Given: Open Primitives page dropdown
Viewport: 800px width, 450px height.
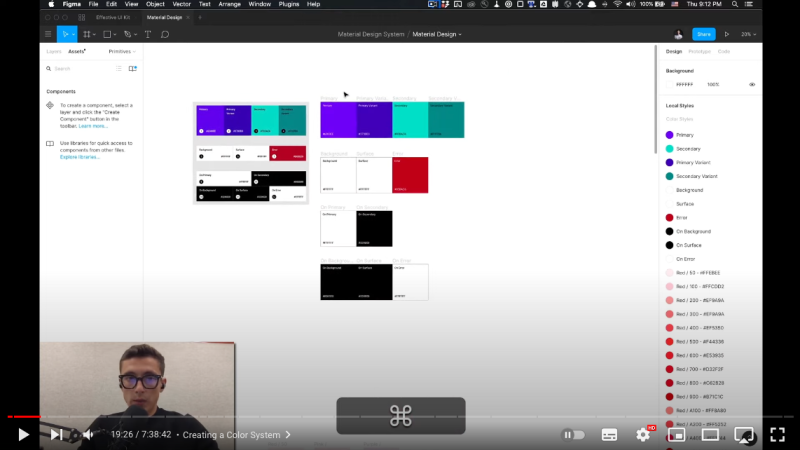Looking at the screenshot, I should pos(122,52).
